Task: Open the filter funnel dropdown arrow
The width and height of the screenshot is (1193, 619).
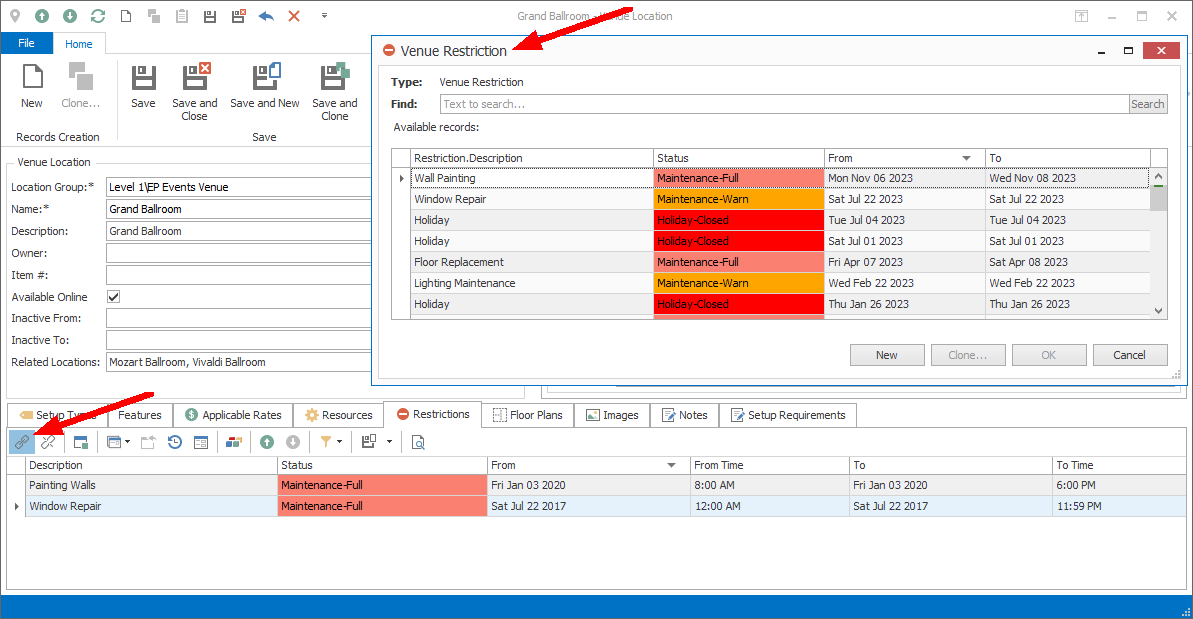Action: coord(339,442)
